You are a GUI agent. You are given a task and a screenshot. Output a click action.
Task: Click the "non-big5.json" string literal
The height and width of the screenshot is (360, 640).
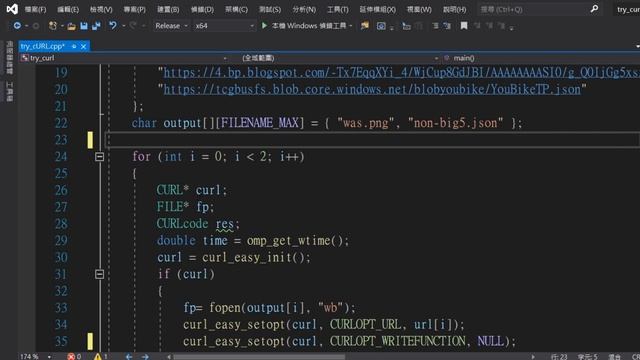(456, 123)
